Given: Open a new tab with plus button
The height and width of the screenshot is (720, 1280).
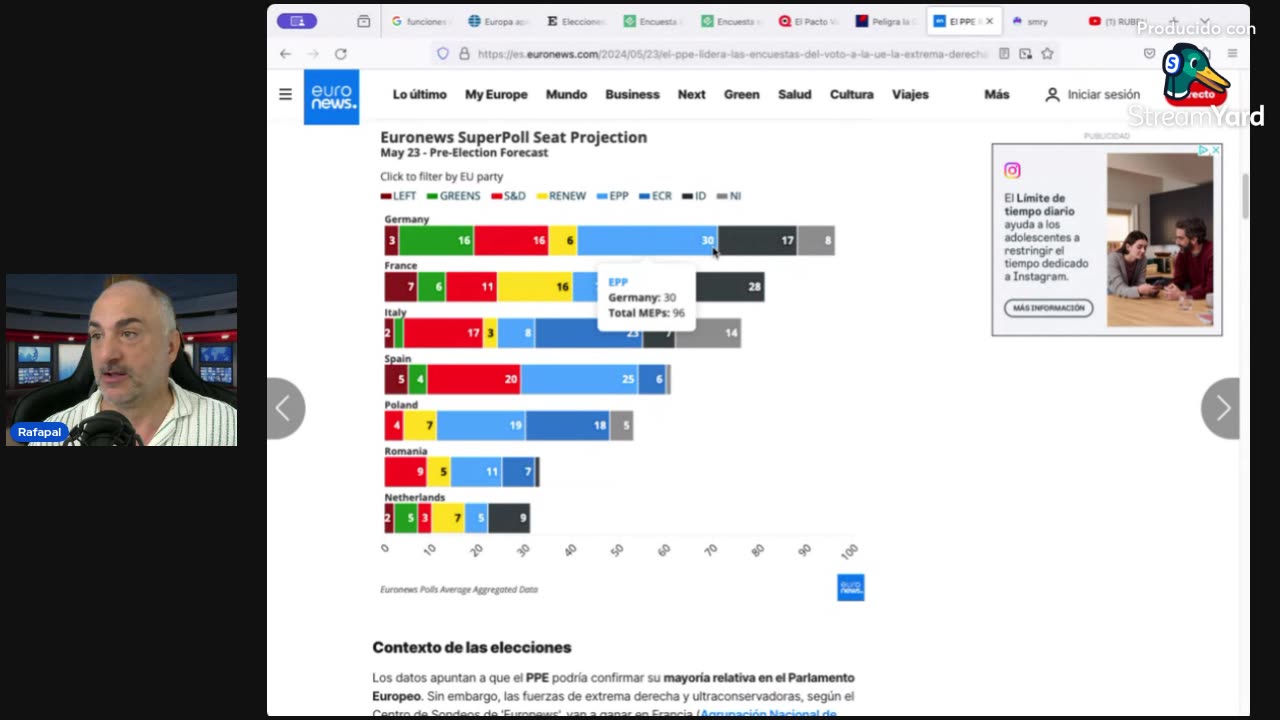Looking at the screenshot, I should coord(1174,21).
